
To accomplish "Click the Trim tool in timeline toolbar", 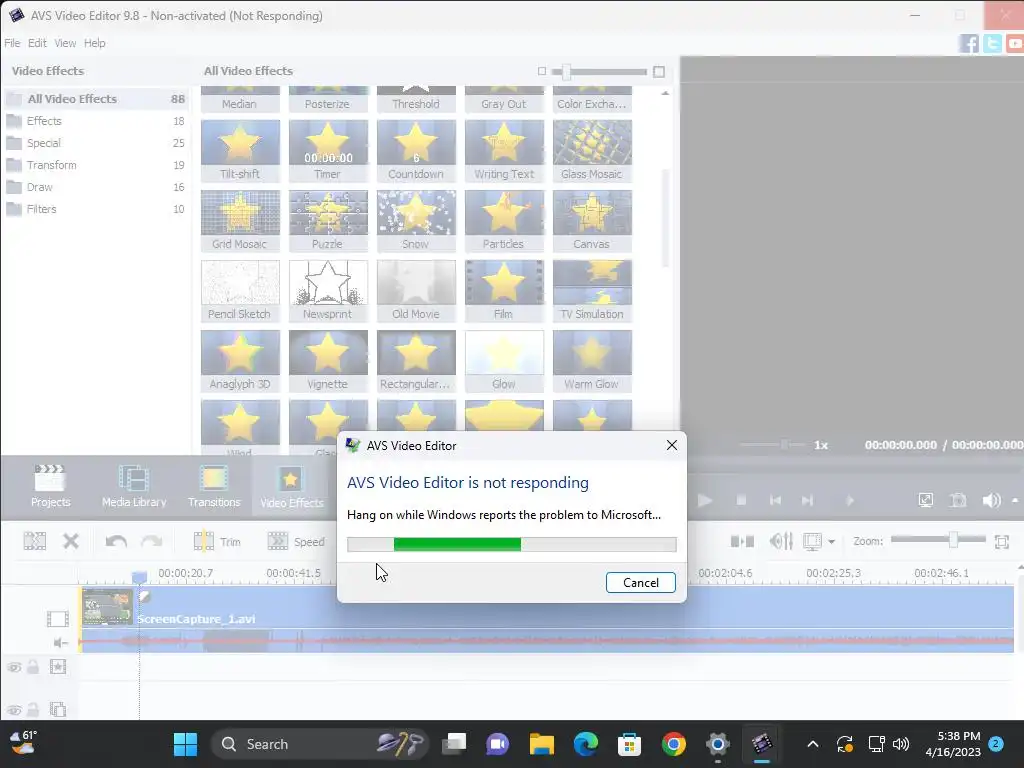I will (x=217, y=541).
